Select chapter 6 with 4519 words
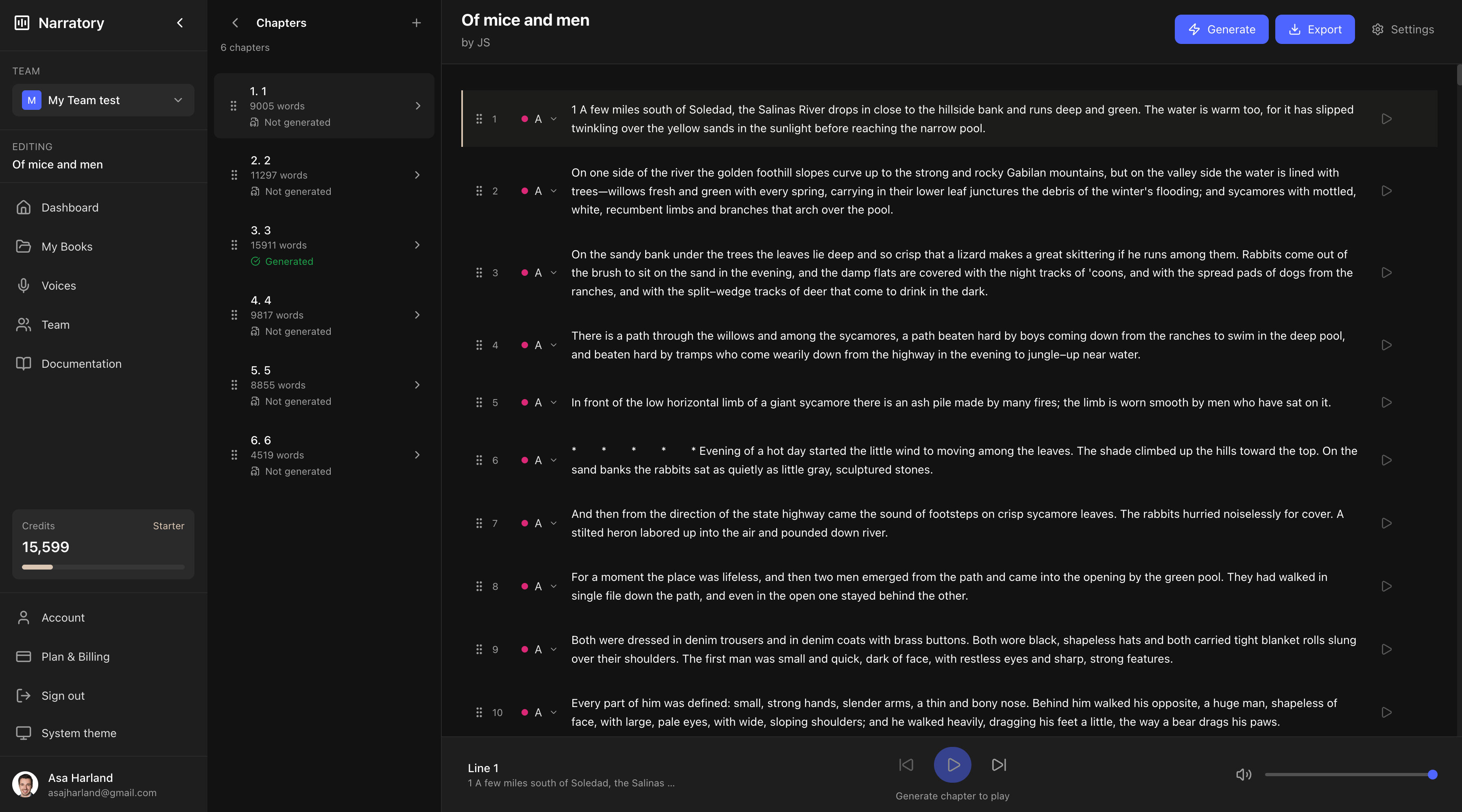This screenshot has width=1462, height=812. click(x=324, y=455)
